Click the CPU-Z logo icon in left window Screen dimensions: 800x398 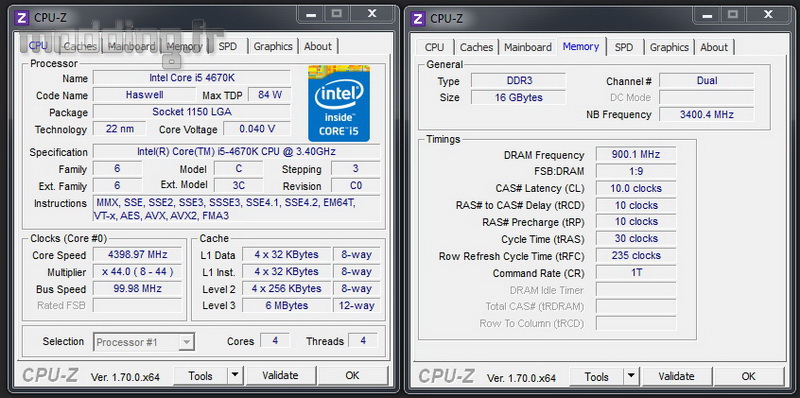click(x=21, y=18)
